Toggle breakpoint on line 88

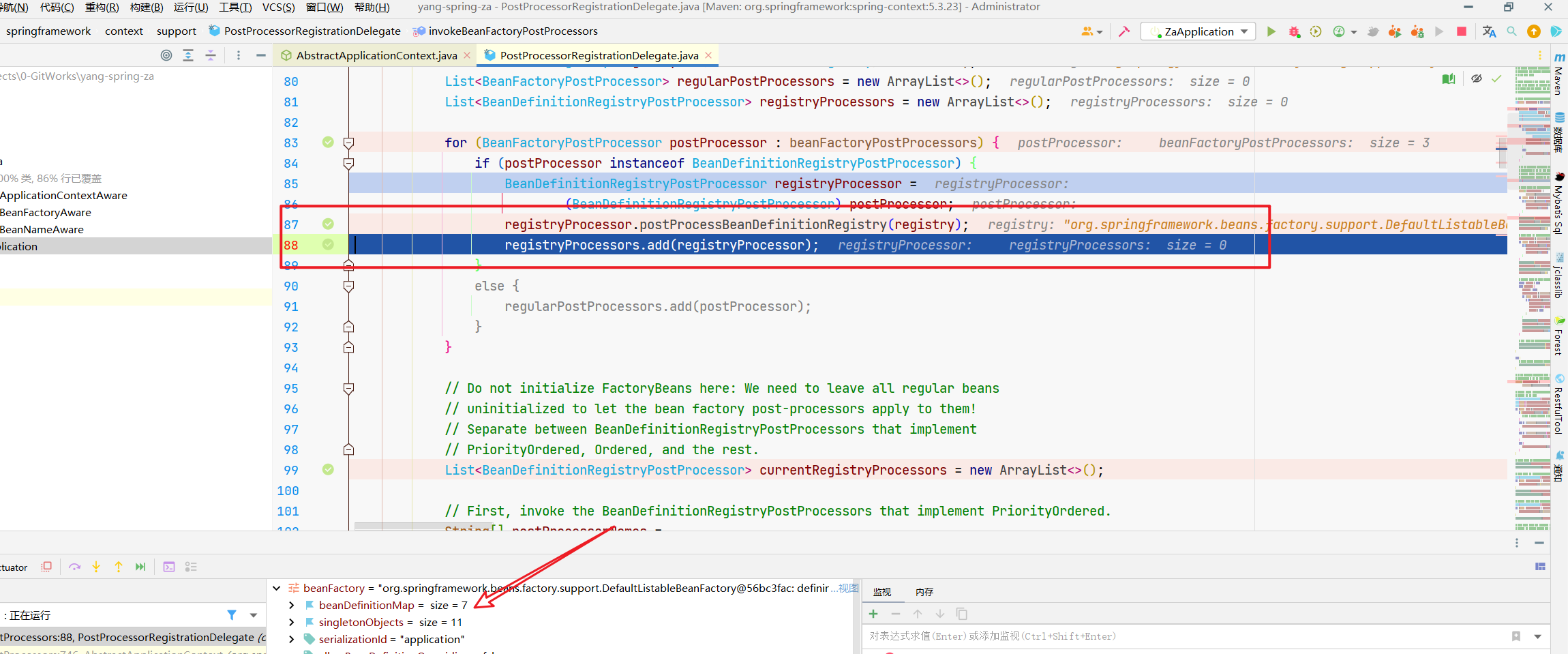click(x=328, y=244)
